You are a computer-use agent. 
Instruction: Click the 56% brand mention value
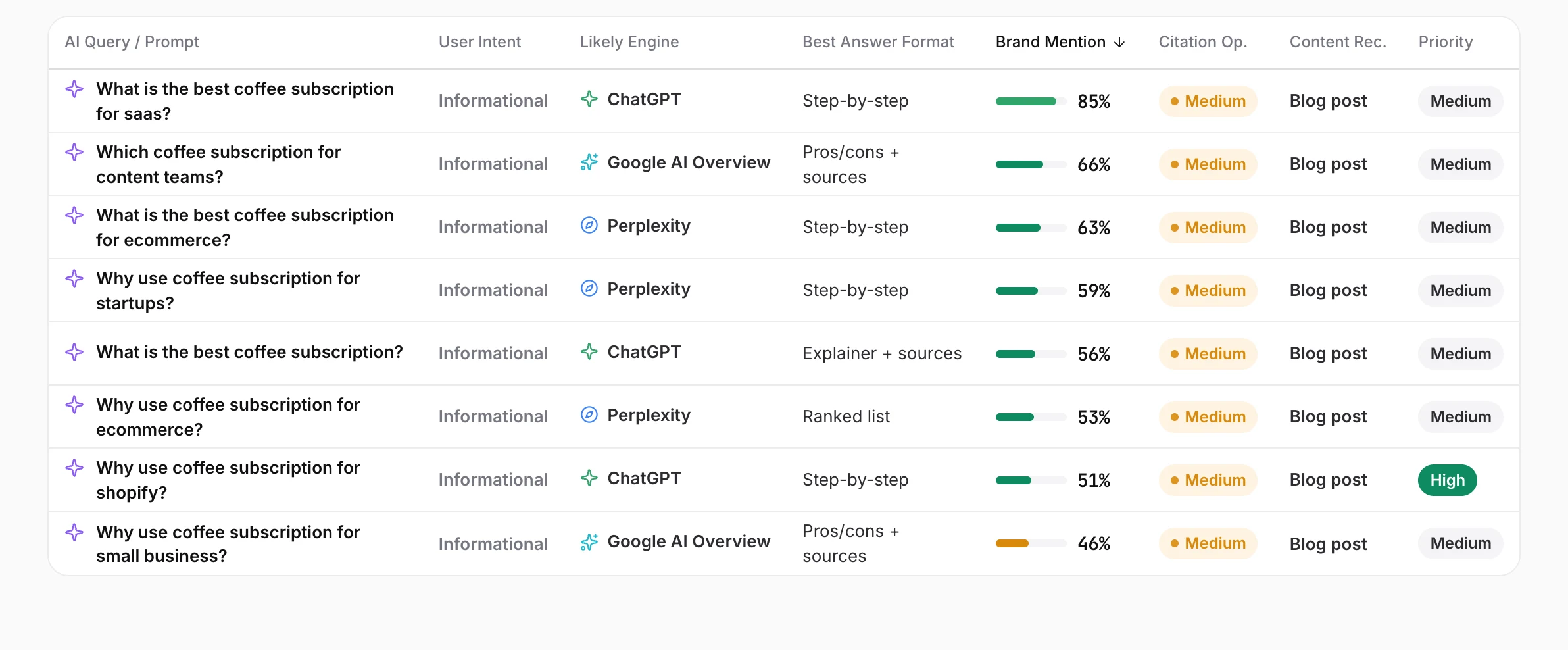pos(1094,354)
